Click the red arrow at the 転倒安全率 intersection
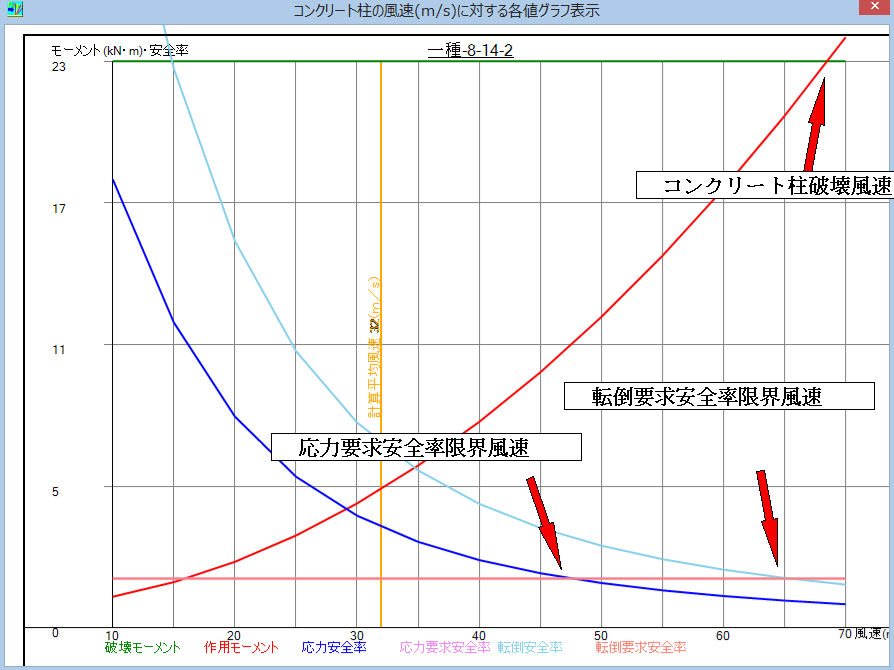The width and height of the screenshot is (894, 670). [768, 518]
